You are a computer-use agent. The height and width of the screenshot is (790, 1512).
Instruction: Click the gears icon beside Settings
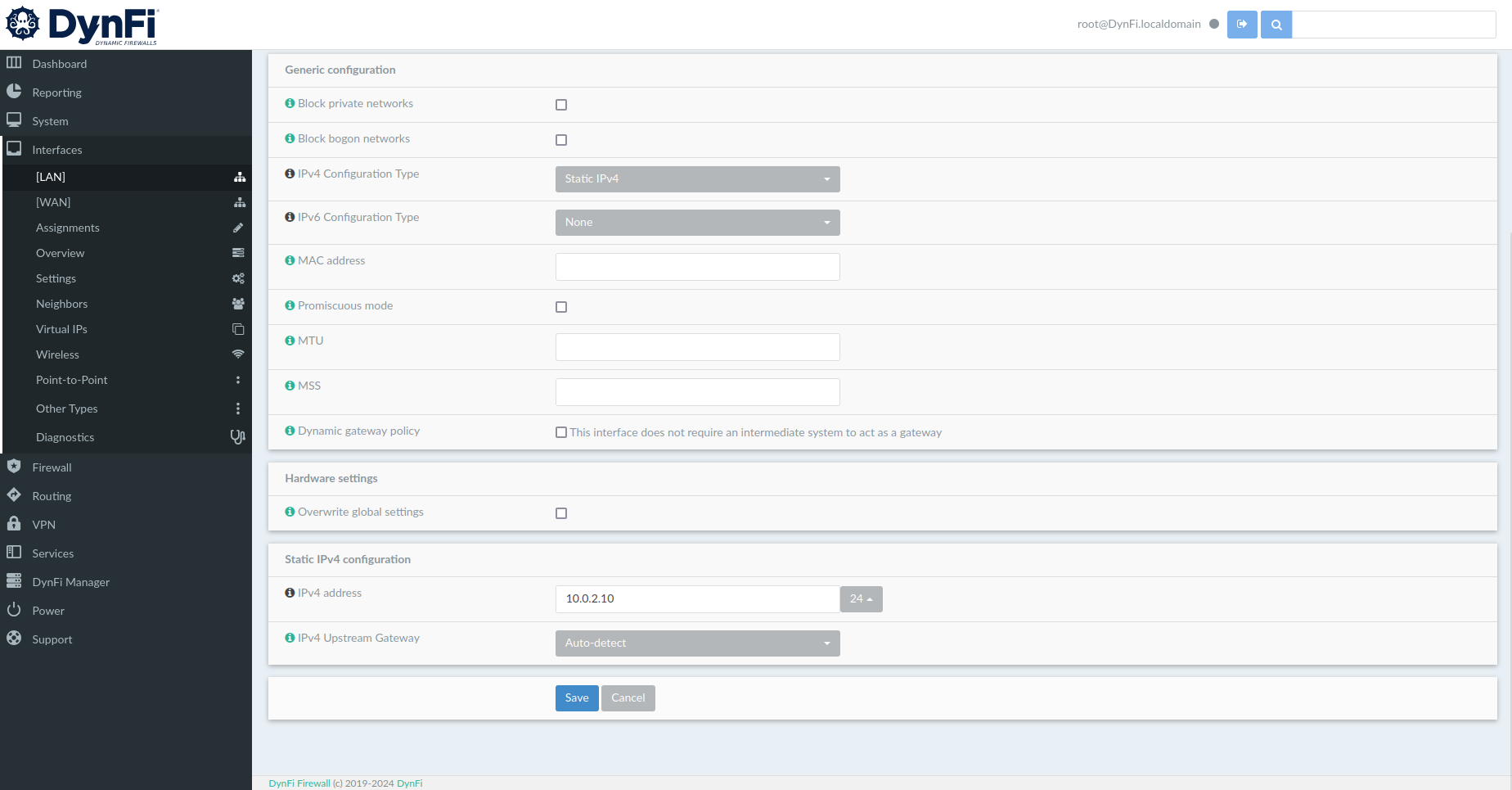click(238, 279)
